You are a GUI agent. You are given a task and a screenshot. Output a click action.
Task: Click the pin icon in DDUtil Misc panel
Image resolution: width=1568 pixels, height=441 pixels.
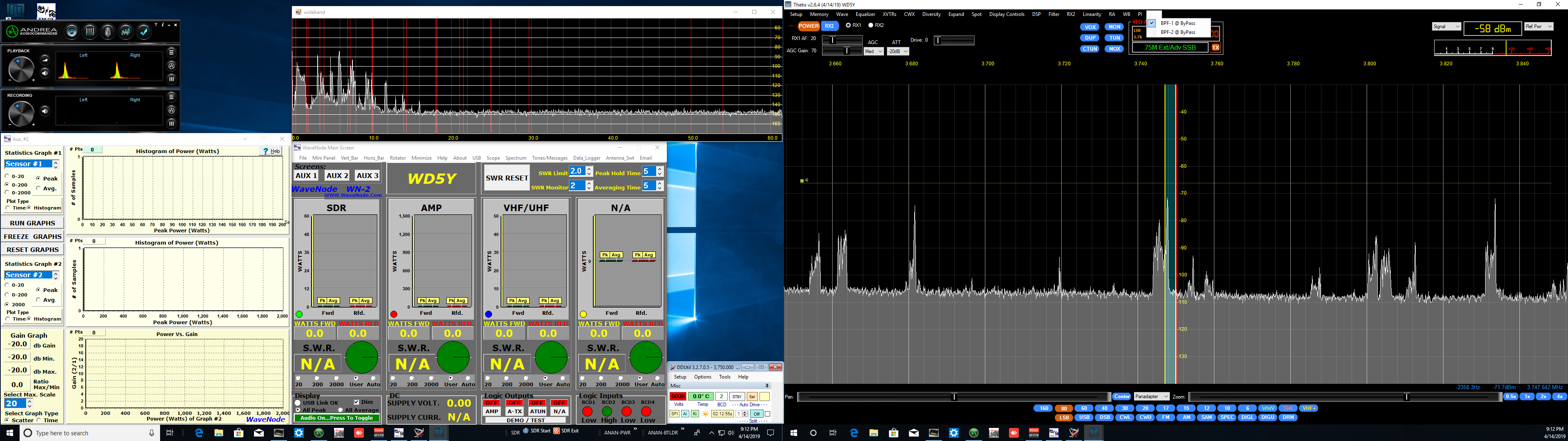[x=767, y=385]
